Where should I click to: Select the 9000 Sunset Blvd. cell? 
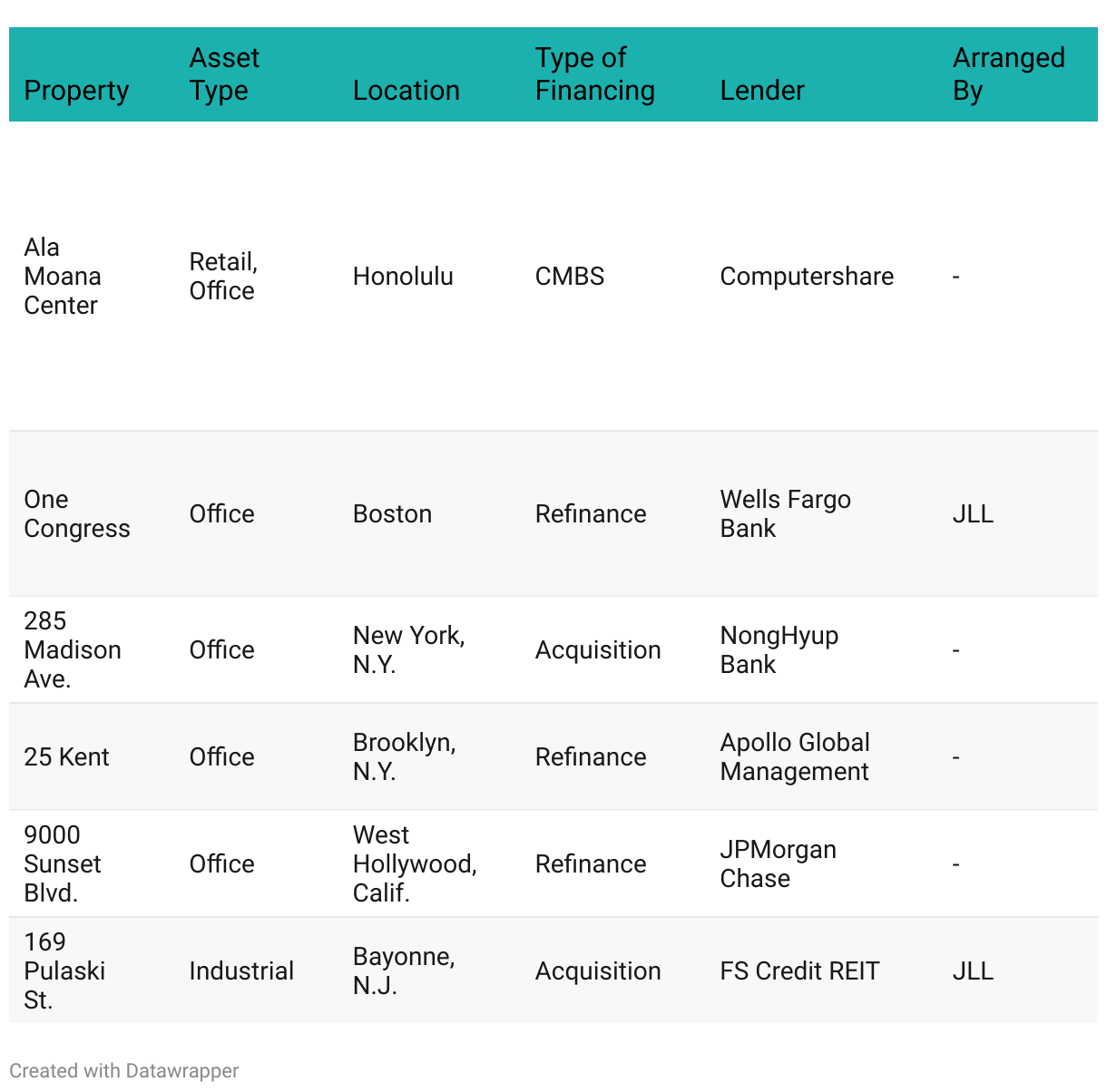coord(62,864)
